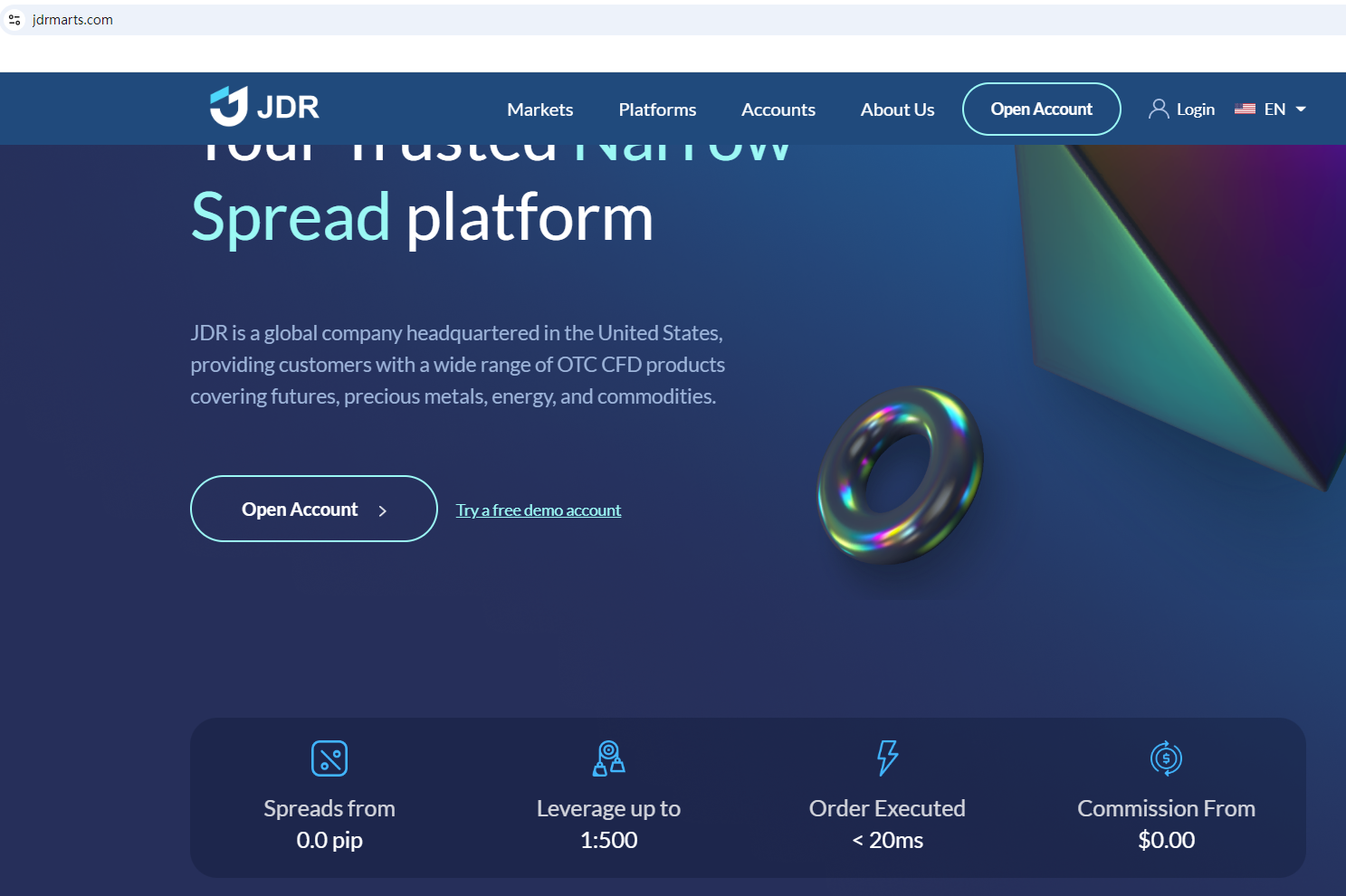Click the Order Executed lightning bolt icon
The width and height of the screenshot is (1346, 896).
888,758
